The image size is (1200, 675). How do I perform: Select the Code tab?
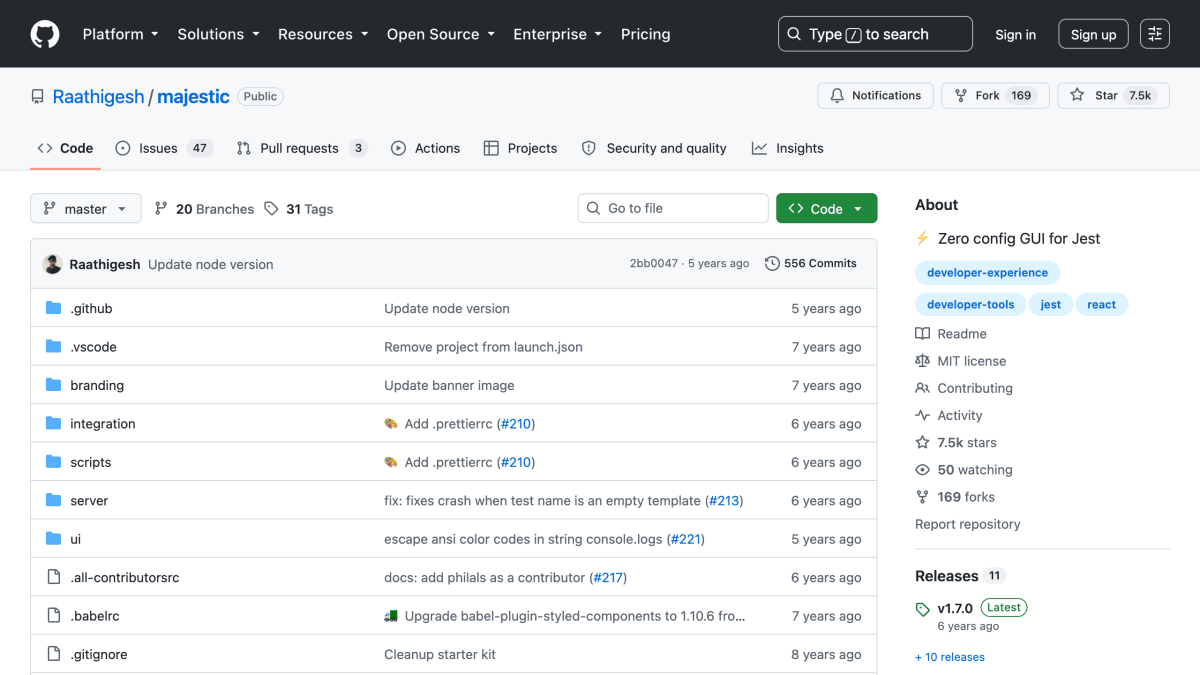click(65, 148)
